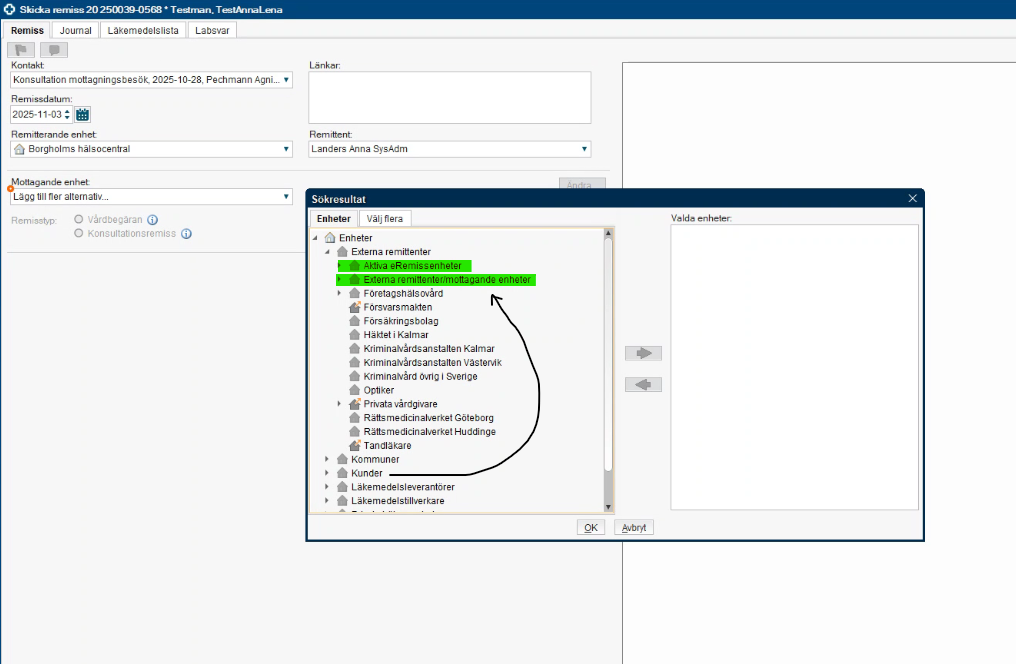Expand the Kommuner tree node

pos(327,459)
